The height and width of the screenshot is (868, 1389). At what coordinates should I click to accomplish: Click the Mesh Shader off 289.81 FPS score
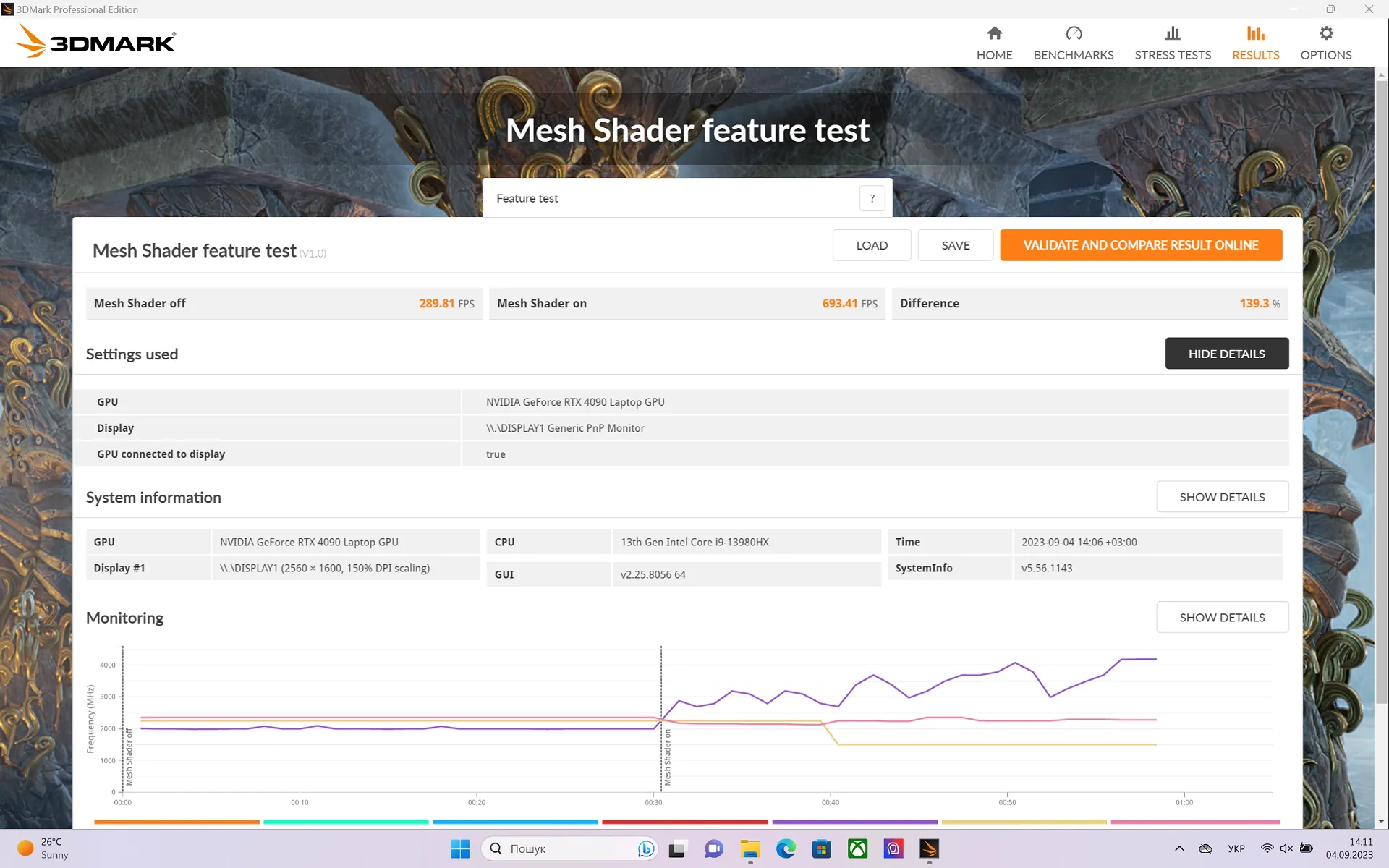(x=284, y=304)
